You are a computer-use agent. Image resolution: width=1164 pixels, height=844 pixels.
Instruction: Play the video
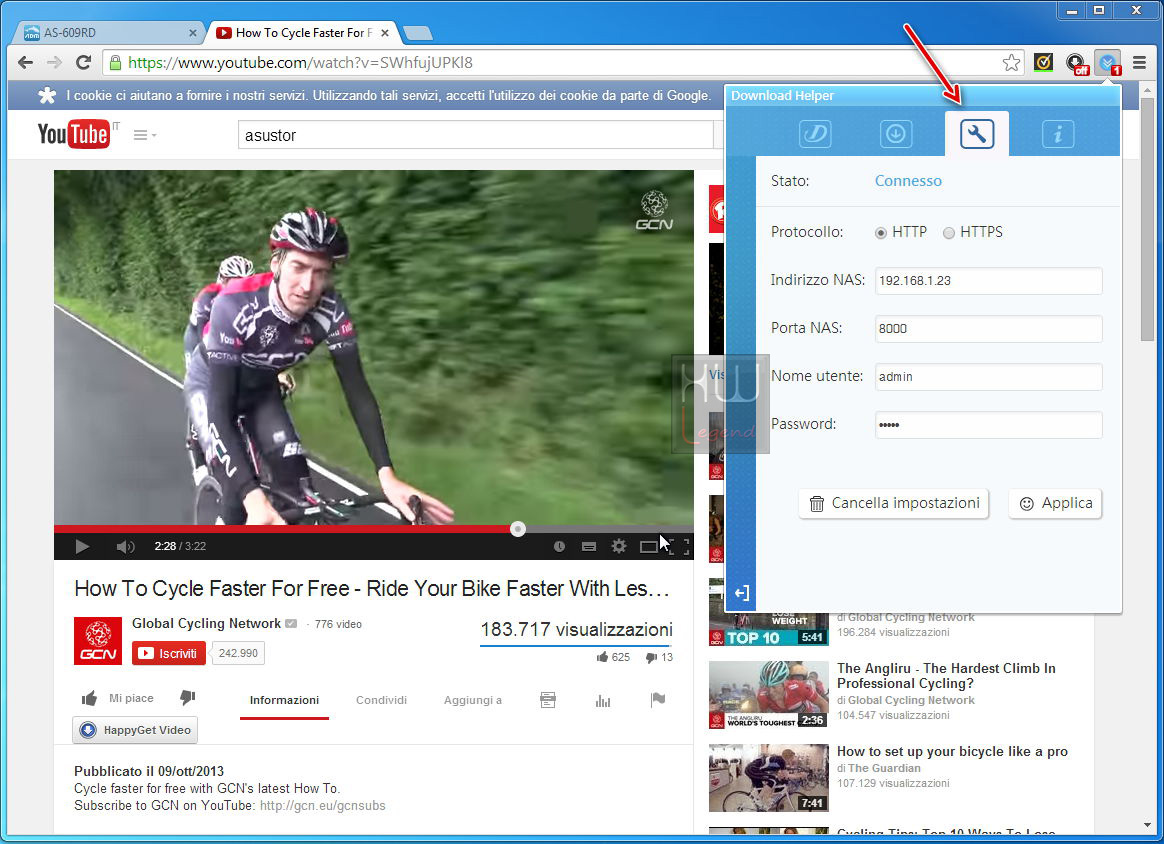click(x=82, y=546)
